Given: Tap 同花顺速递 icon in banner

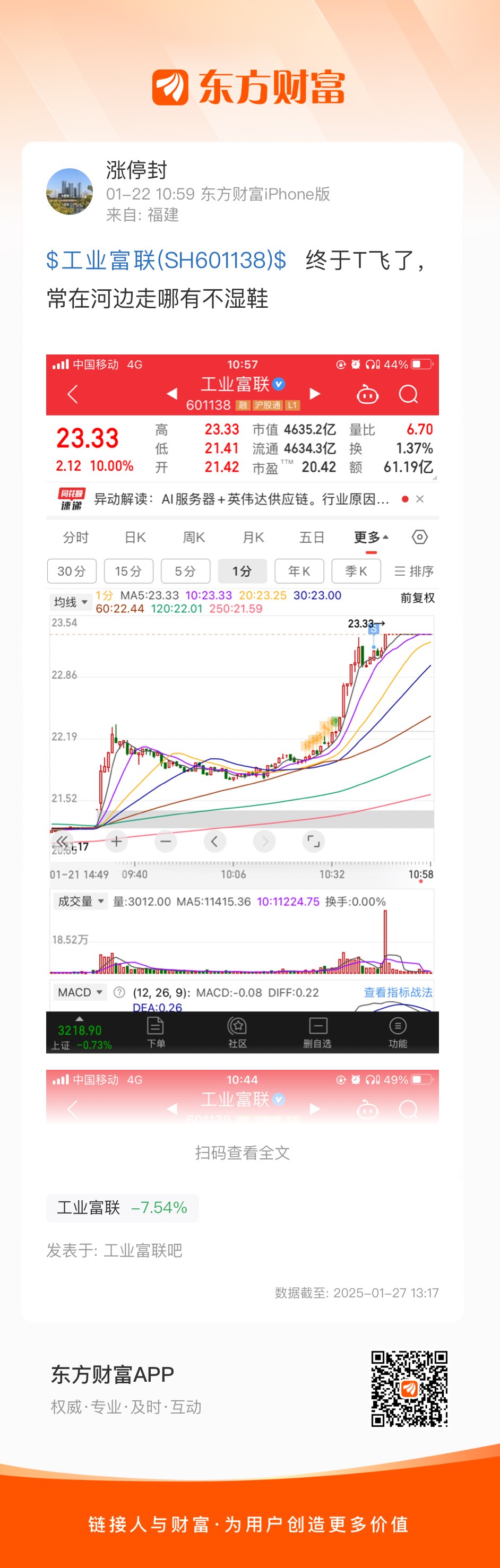Looking at the screenshot, I should pyautogui.click(x=71, y=499).
